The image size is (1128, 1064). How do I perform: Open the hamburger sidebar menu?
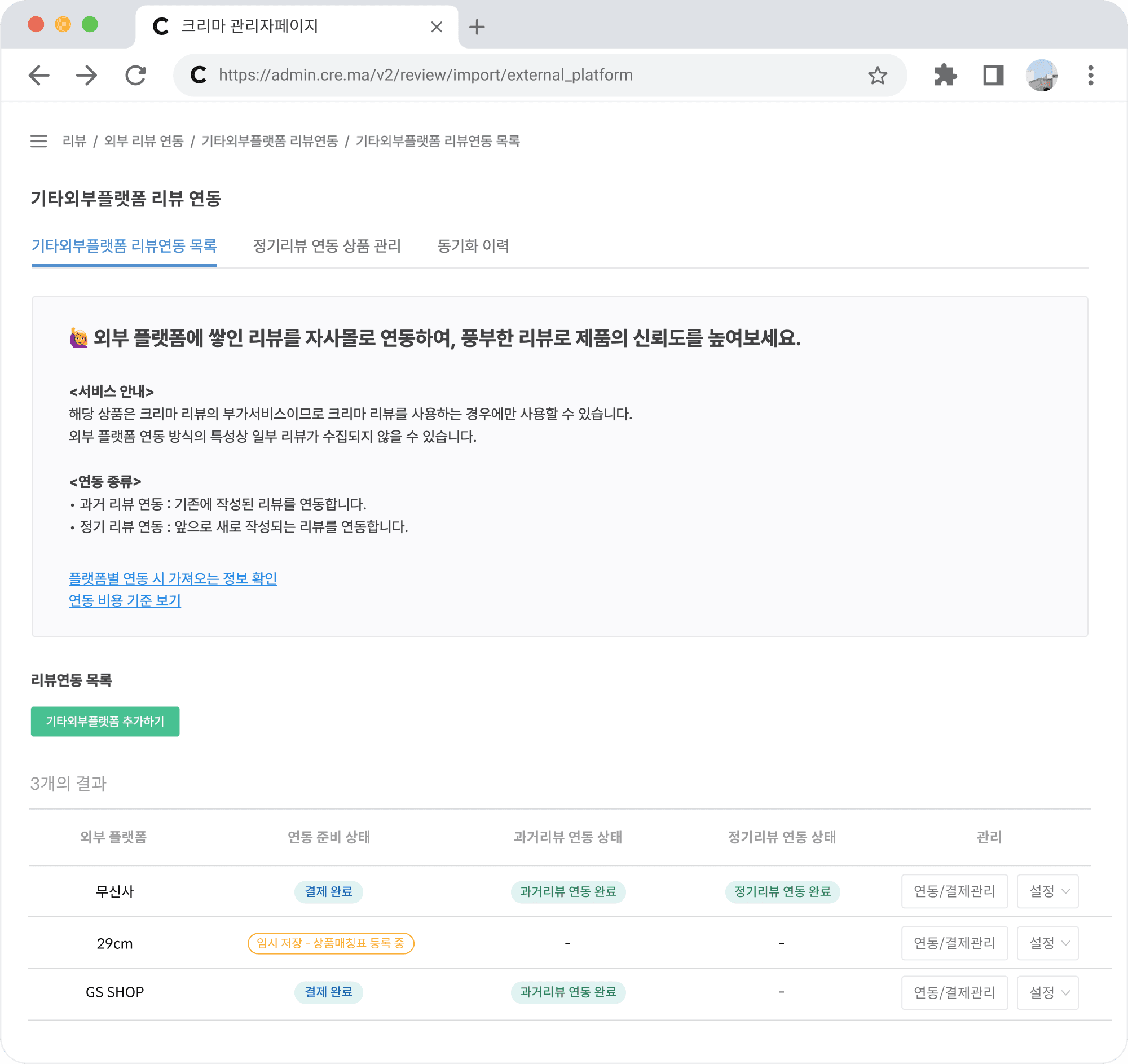[x=38, y=141]
